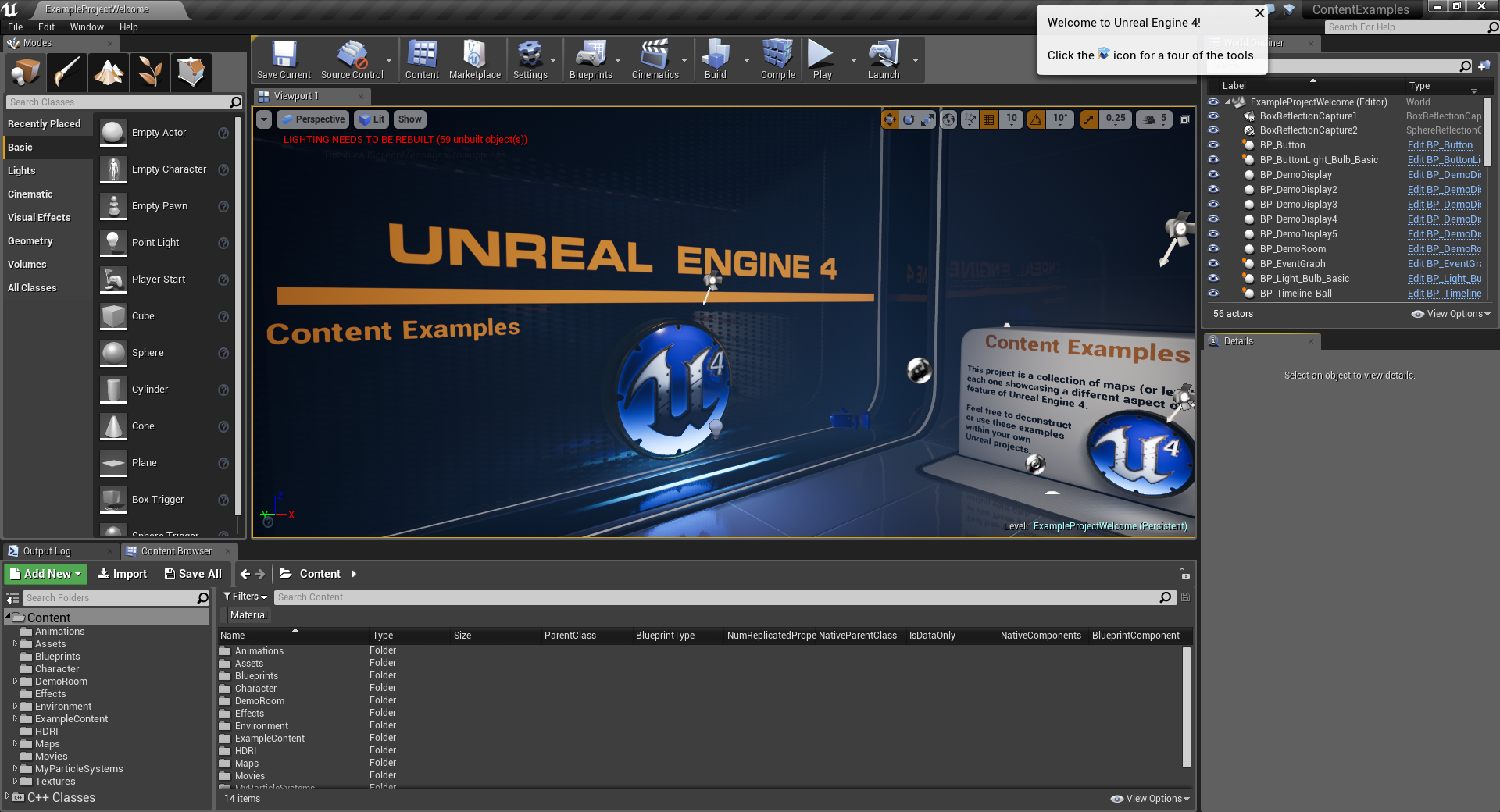1500x812 pixels.
Task: Expand the C++ Classes tree node
Action: point(8,796)
